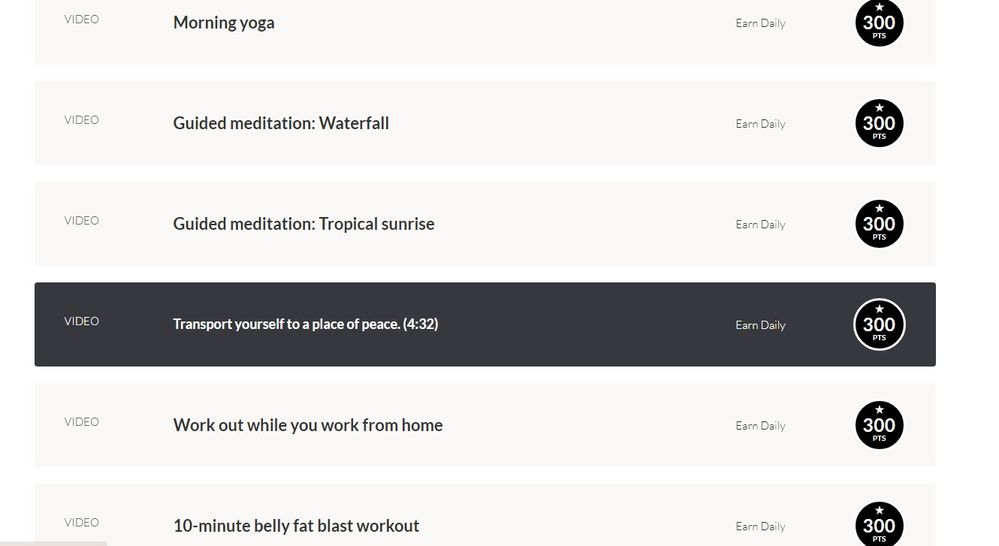This screenshot has width=999, height=546.
Task: Open Guided meditation: Tropical sunrise
Action: [304, 224]
